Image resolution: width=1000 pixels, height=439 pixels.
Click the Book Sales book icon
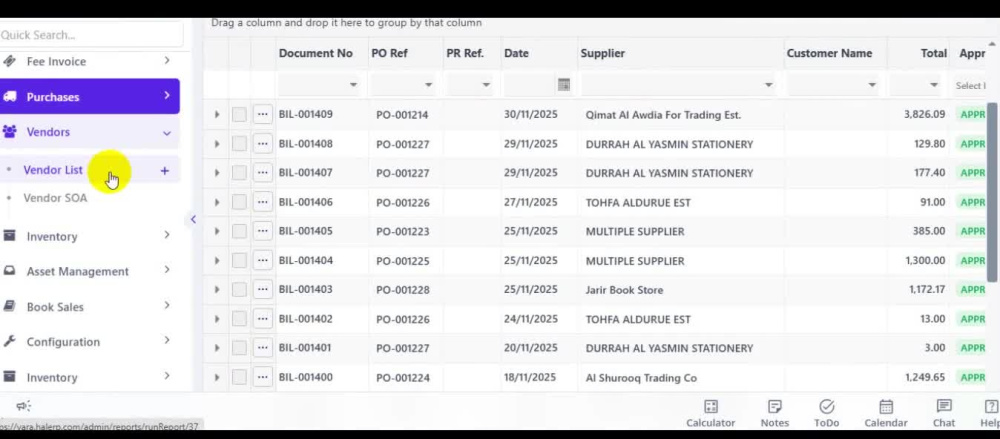[x=10, y=306]
